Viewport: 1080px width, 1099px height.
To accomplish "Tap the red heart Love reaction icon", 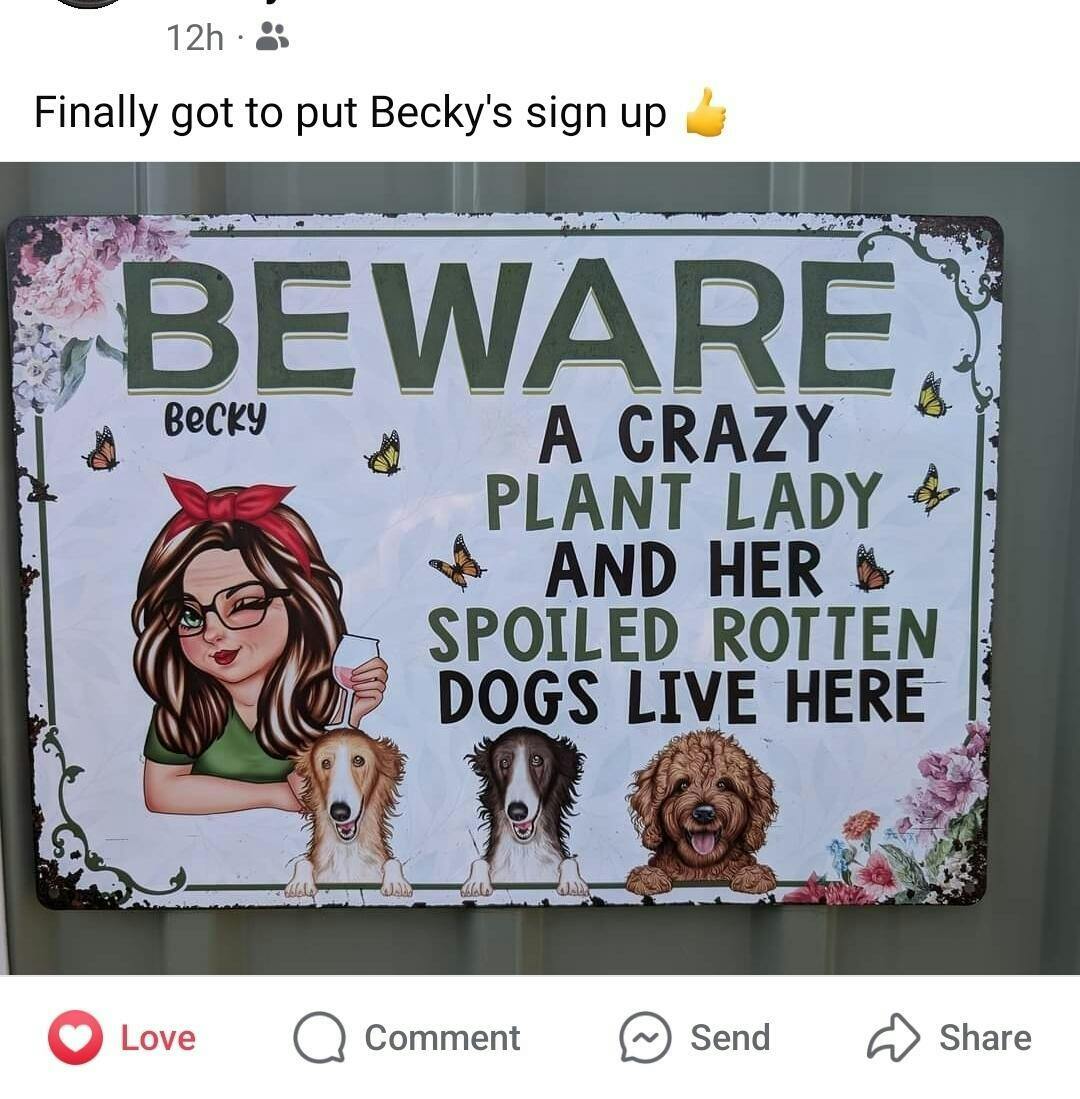I will coord(76,1037).
